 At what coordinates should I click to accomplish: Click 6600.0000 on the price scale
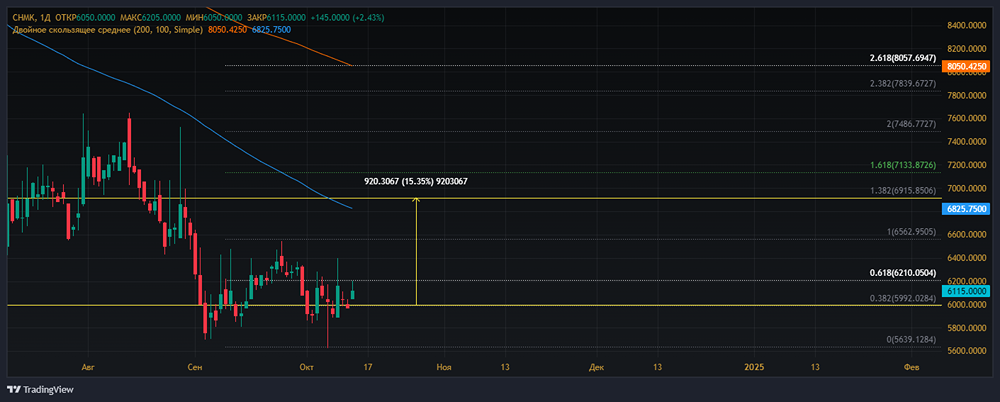pyautogui.click(x=967, y=234)
